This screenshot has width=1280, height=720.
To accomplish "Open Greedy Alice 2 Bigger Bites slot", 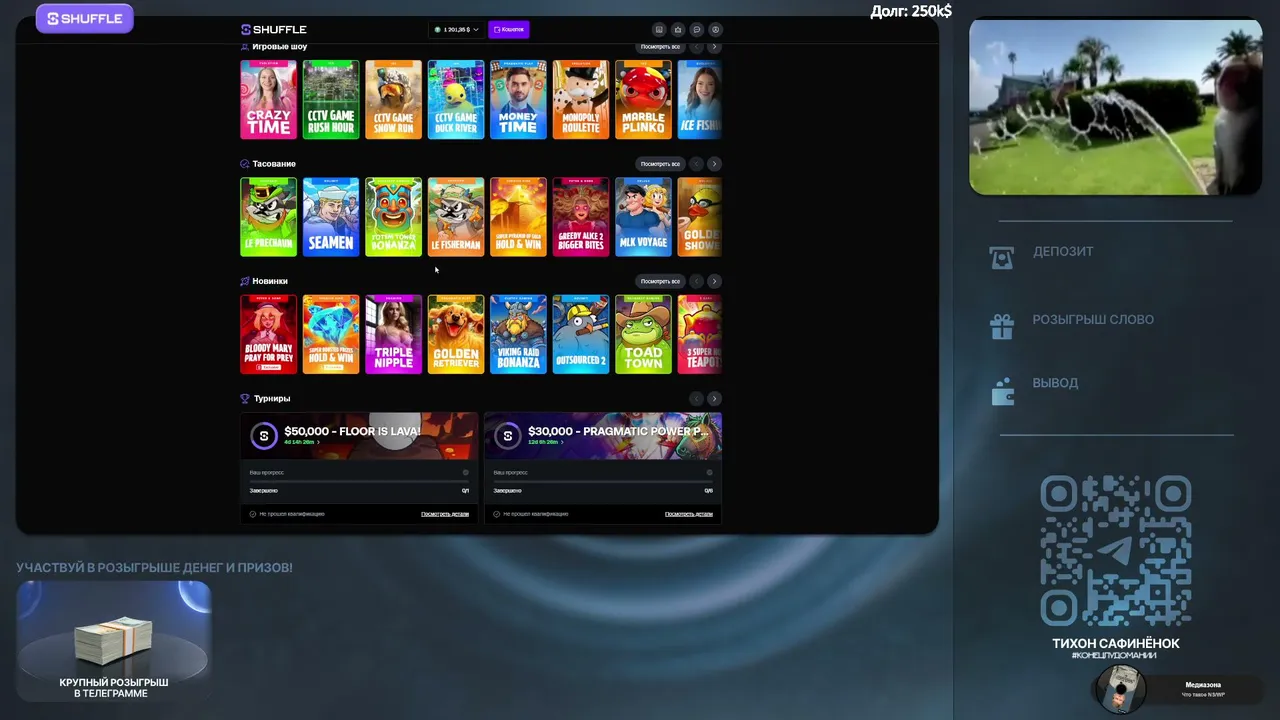I will click(581, 217).
